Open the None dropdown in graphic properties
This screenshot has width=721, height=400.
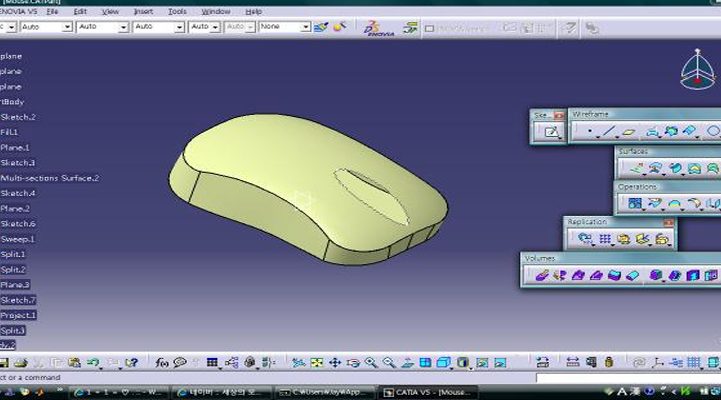coord(284,27)
